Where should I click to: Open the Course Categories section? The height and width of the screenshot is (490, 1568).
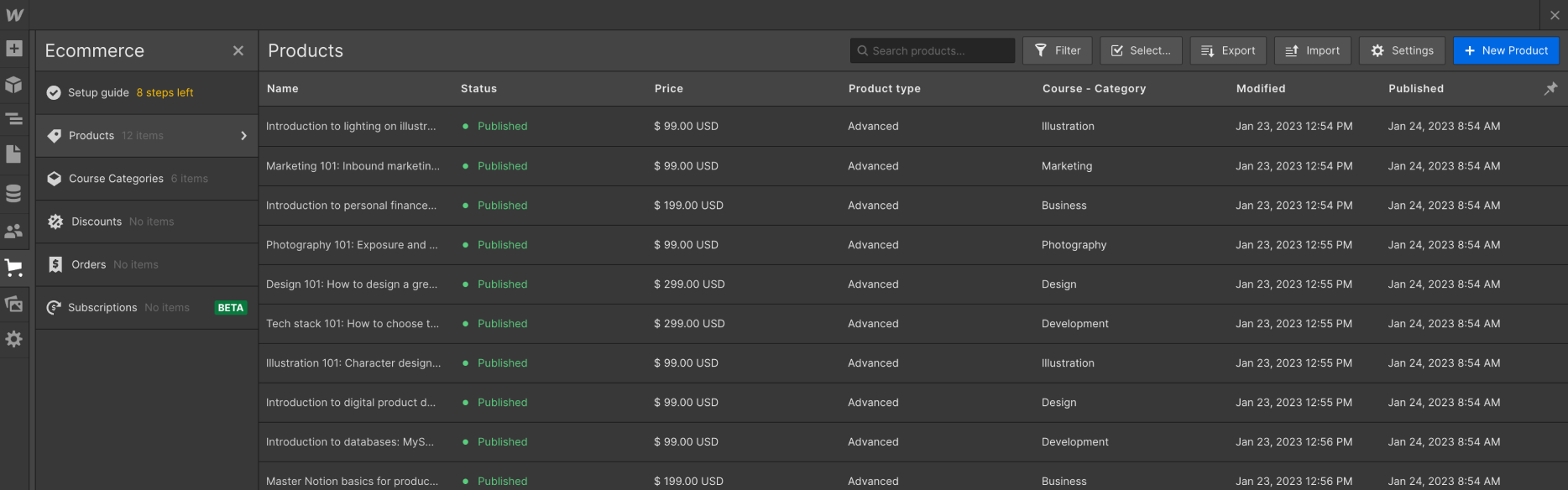tap(116, 179)
